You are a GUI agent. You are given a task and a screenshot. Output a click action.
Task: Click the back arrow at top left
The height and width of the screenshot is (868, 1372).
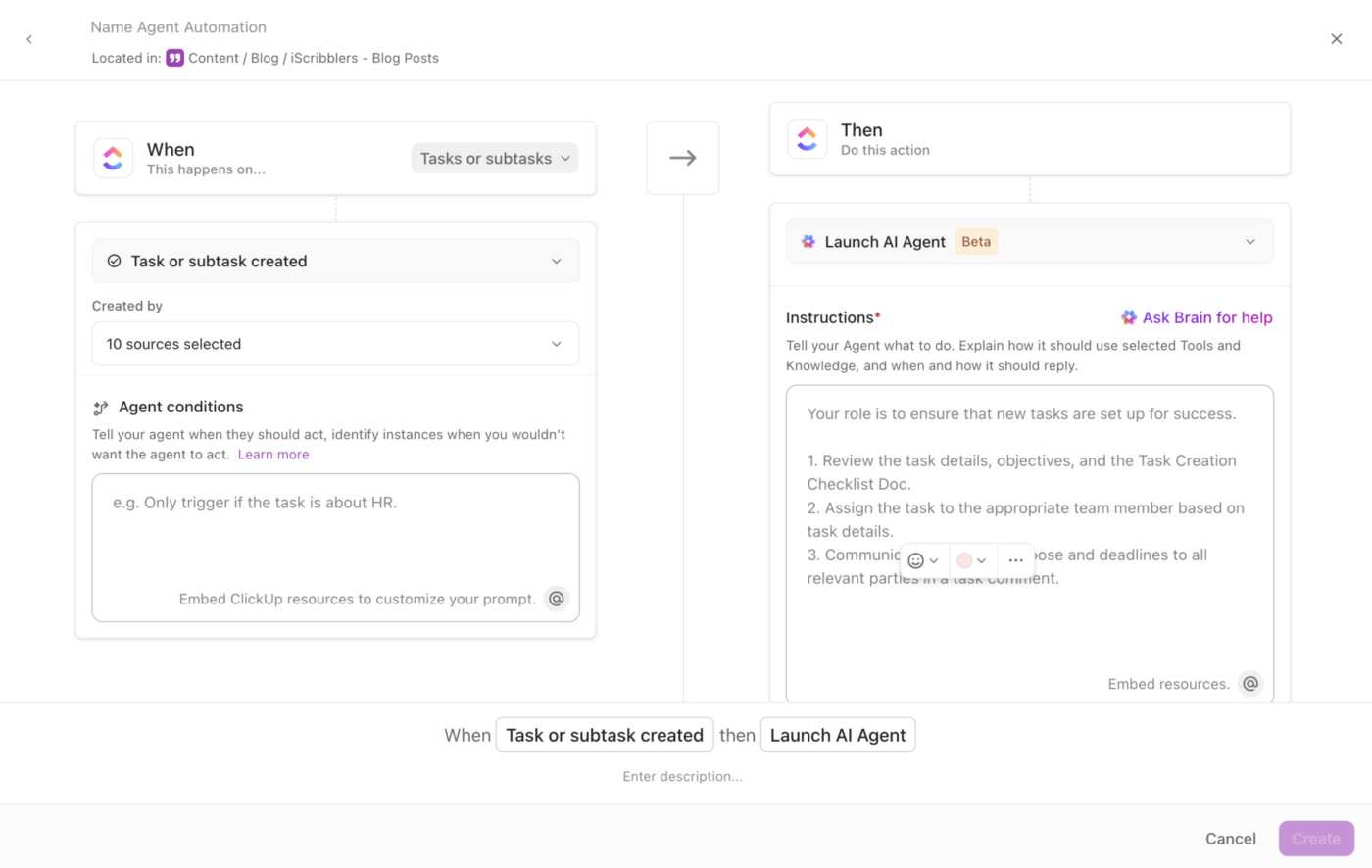[29, 38]
